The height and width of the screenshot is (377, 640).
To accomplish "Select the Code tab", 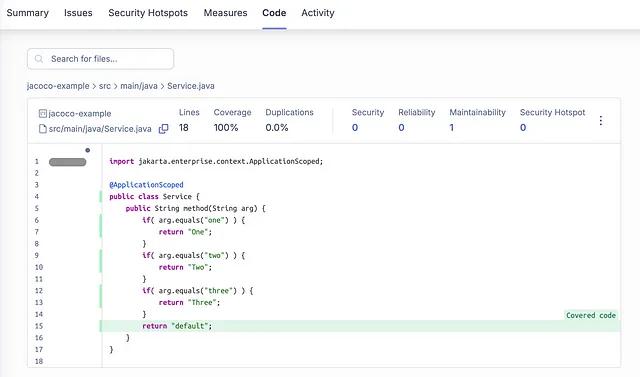I will tap(274, 13).
